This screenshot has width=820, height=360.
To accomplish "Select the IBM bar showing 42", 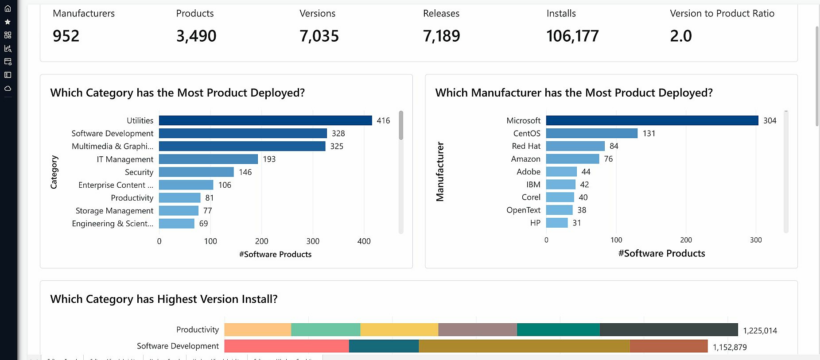I will [561, 185].
